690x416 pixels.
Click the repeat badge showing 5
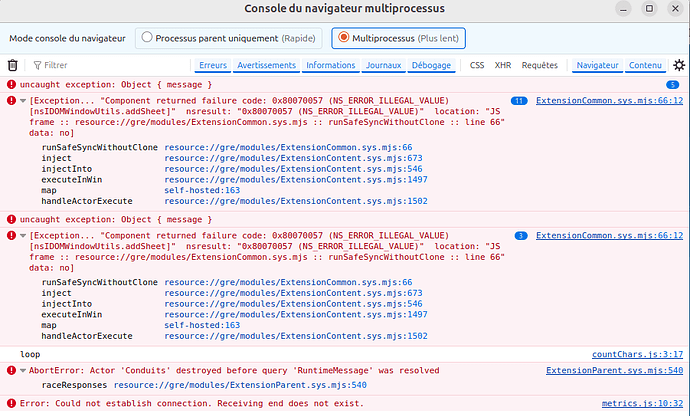pos(672,85)
